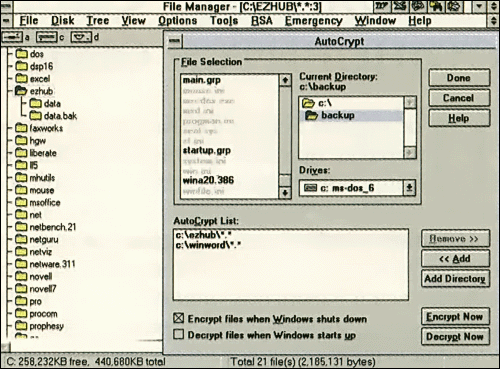The image size is (500, 369).
Task: Click the striped-lettering icon in title bar
Action: 383,7
